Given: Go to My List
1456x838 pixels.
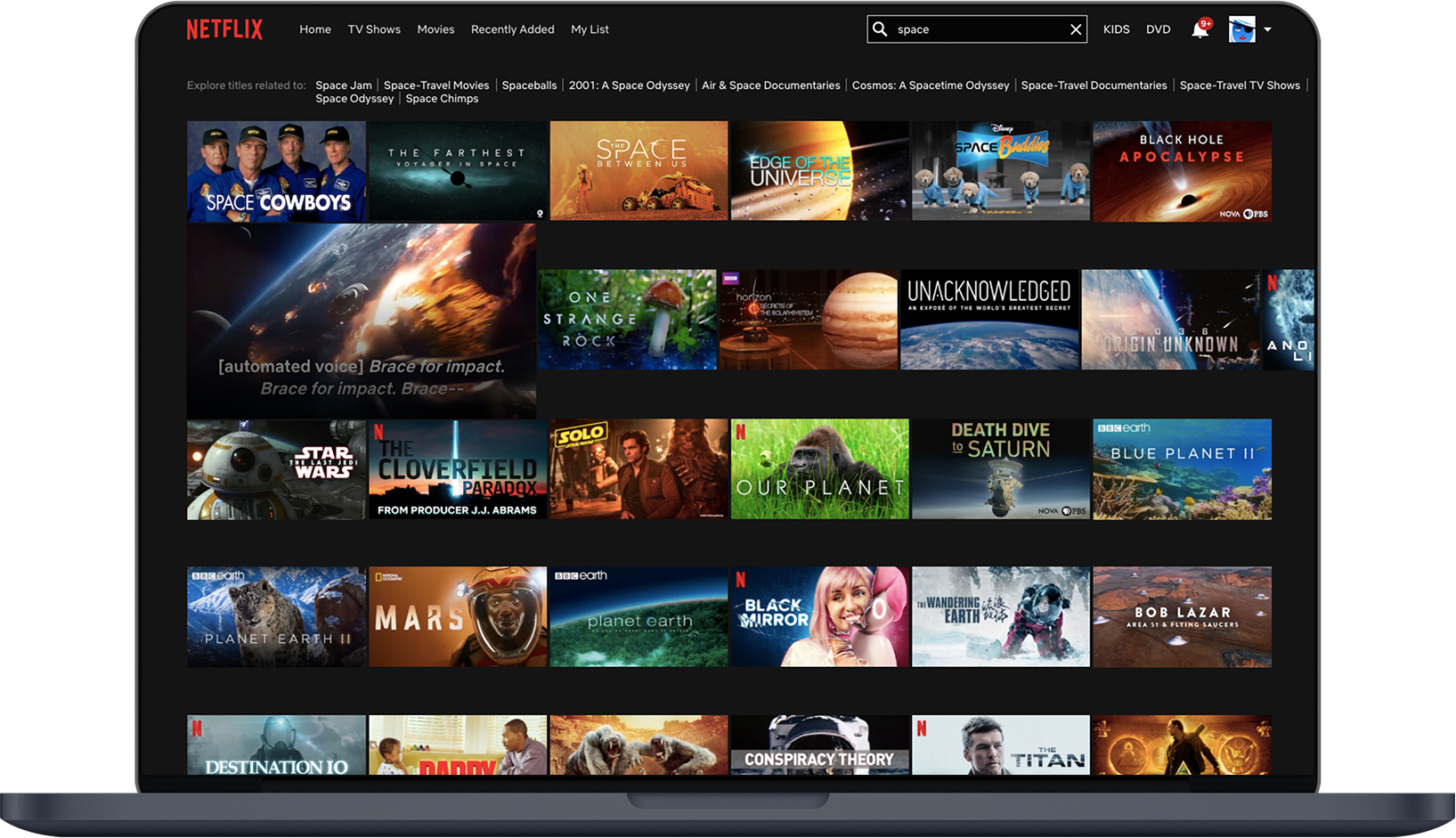Looking at the screenshot, I should 590,28.
